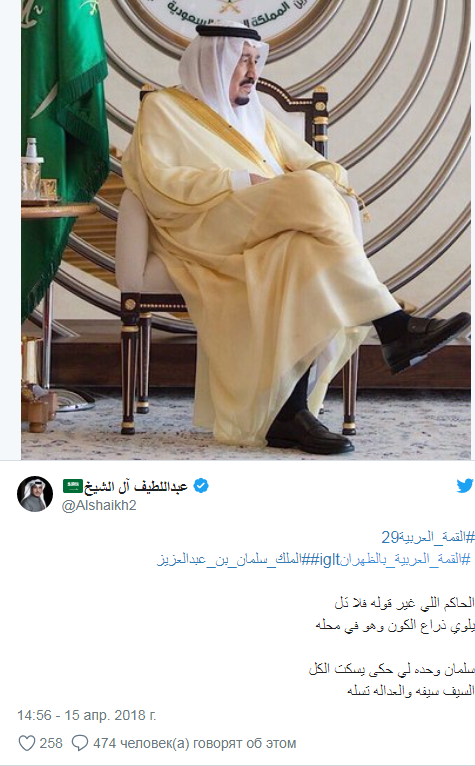This screenshot has height=766, width=475.
Task: Click tweet line beginning يلوي ذراع الكون
Action: (x=395, y=625)
